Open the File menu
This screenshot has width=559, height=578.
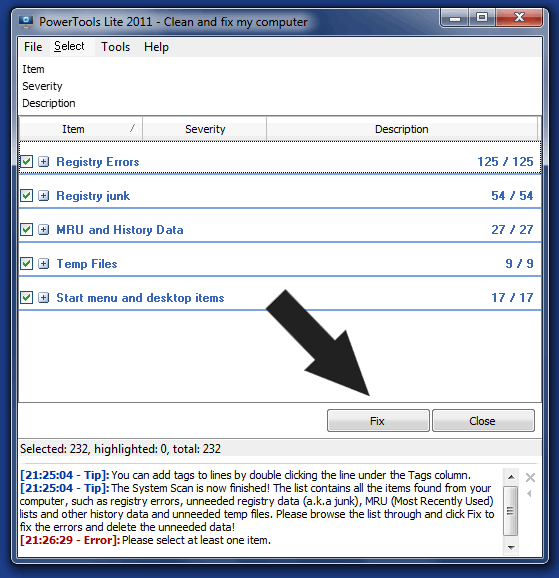(33, 47)
